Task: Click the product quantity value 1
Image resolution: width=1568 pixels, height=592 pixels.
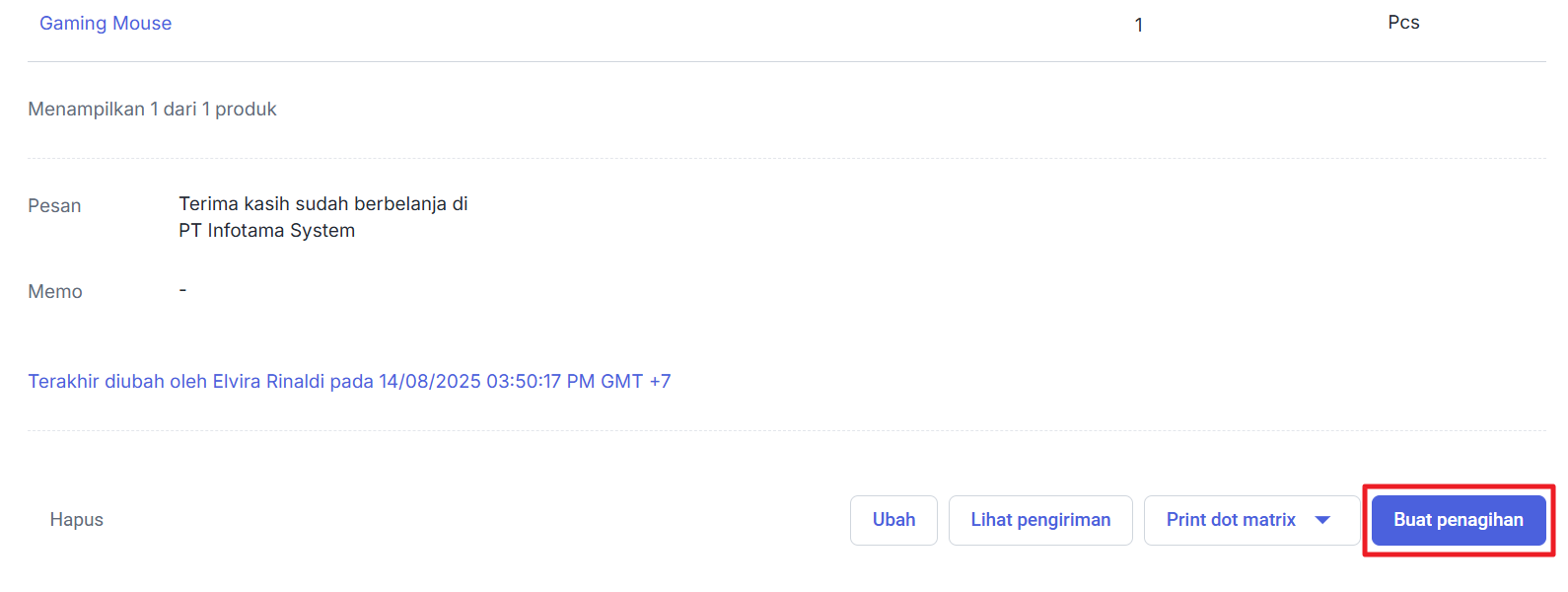Action: click(1138, 26)
